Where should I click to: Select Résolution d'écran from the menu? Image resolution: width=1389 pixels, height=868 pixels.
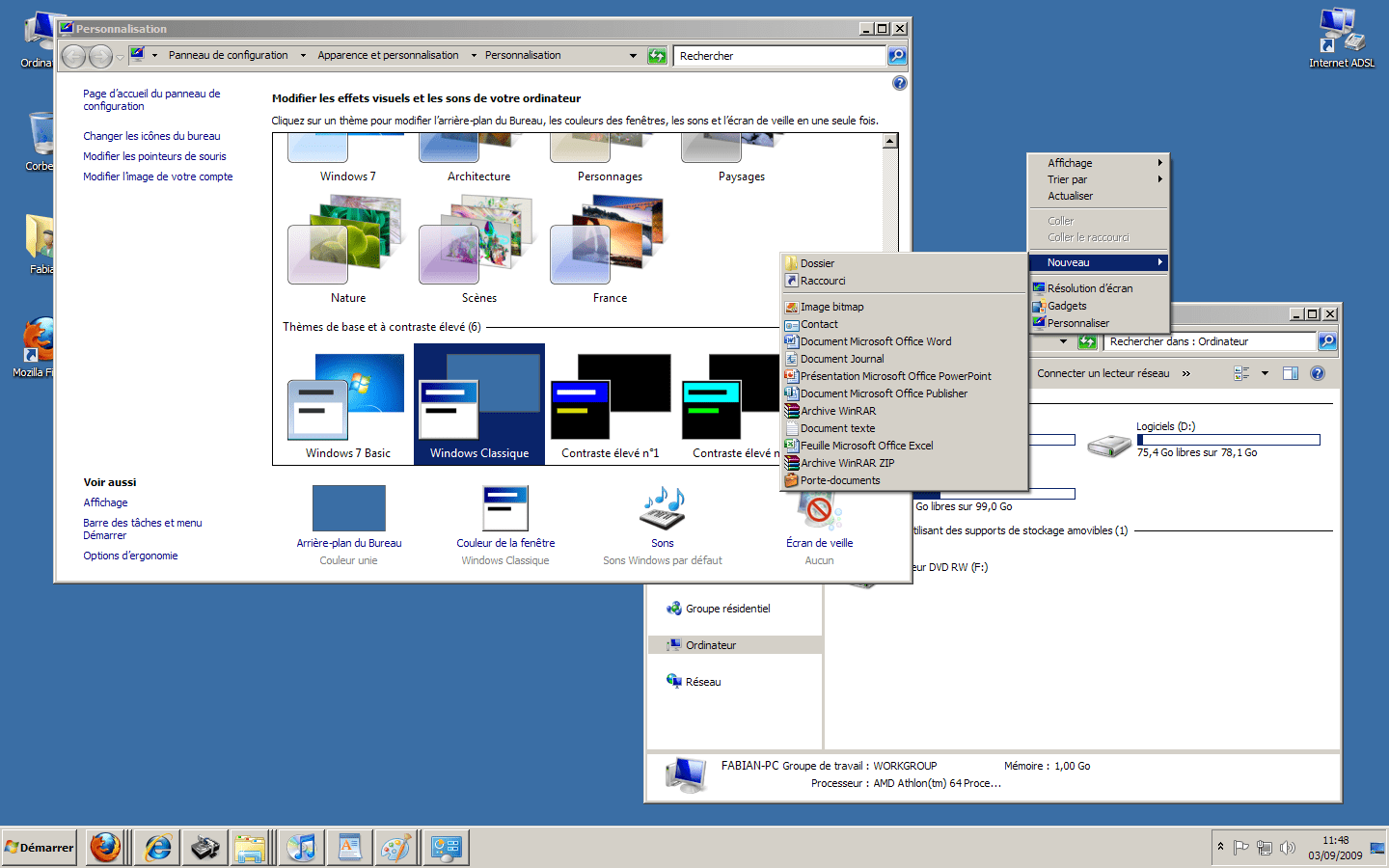pyautogui.click(x=1089, y=287)
